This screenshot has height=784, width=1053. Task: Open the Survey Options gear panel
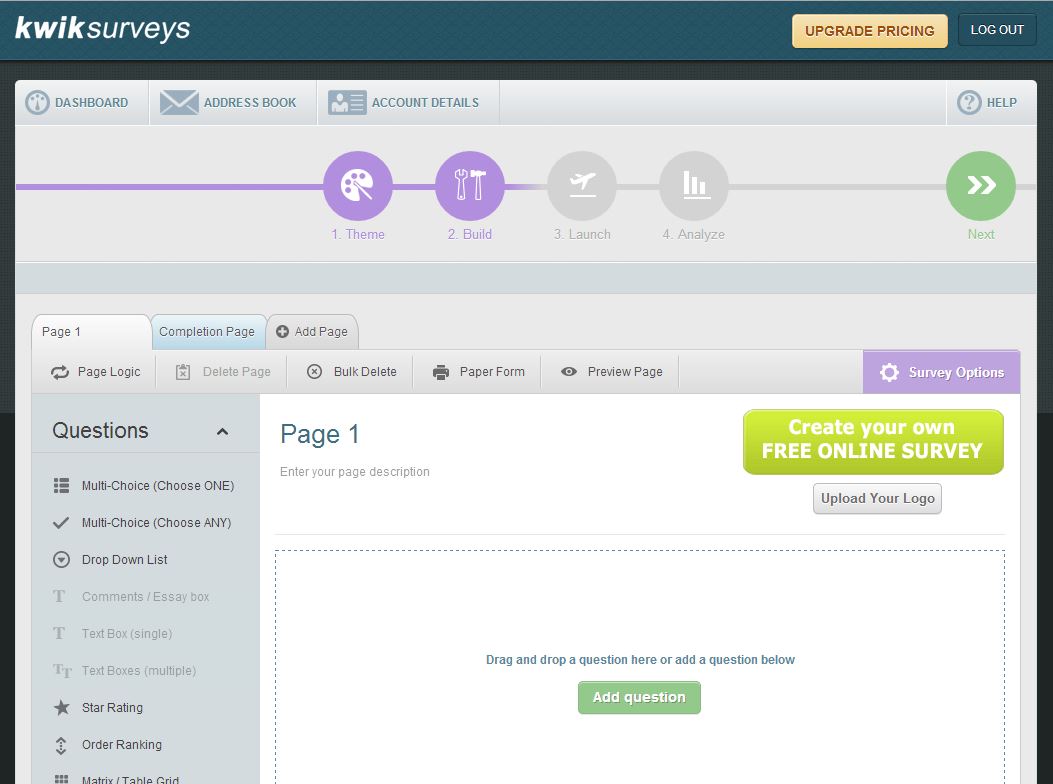[941, 372]
